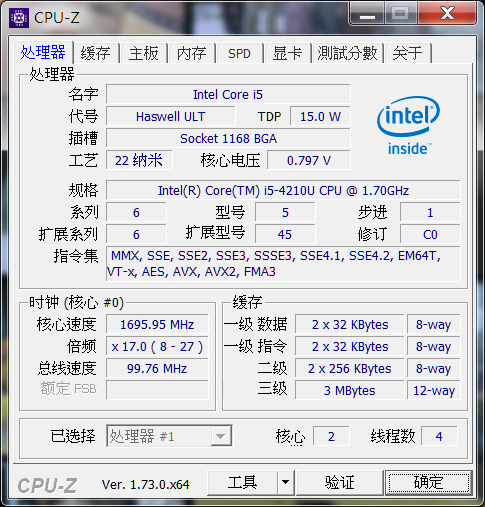Click the revision value C0
Screen dimensions: 485x507
430,234
